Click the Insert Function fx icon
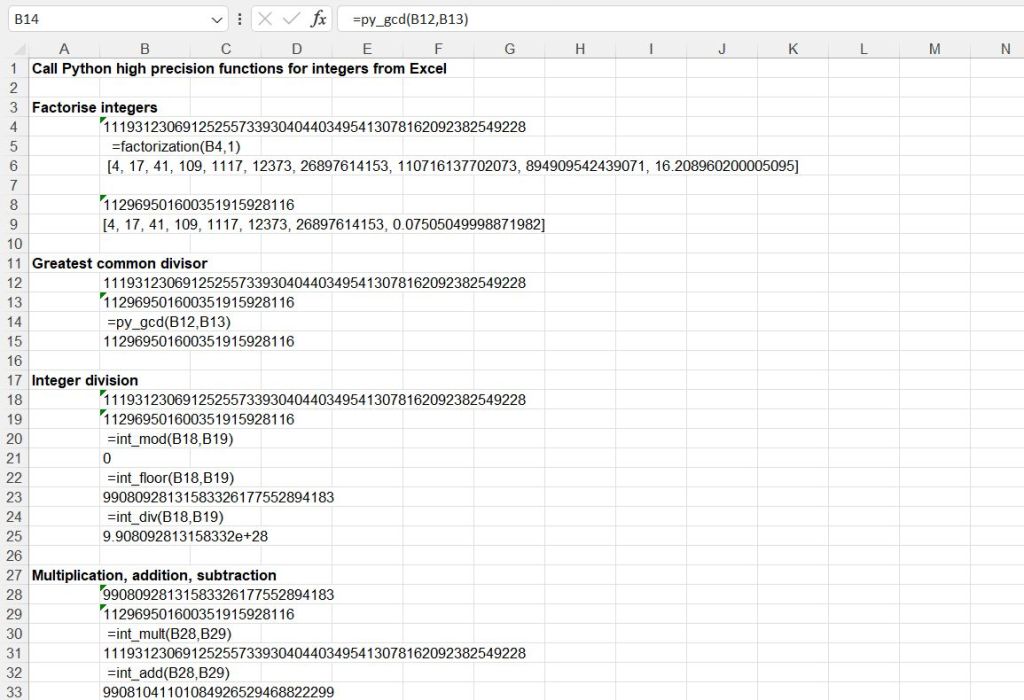 pos(318,19)
